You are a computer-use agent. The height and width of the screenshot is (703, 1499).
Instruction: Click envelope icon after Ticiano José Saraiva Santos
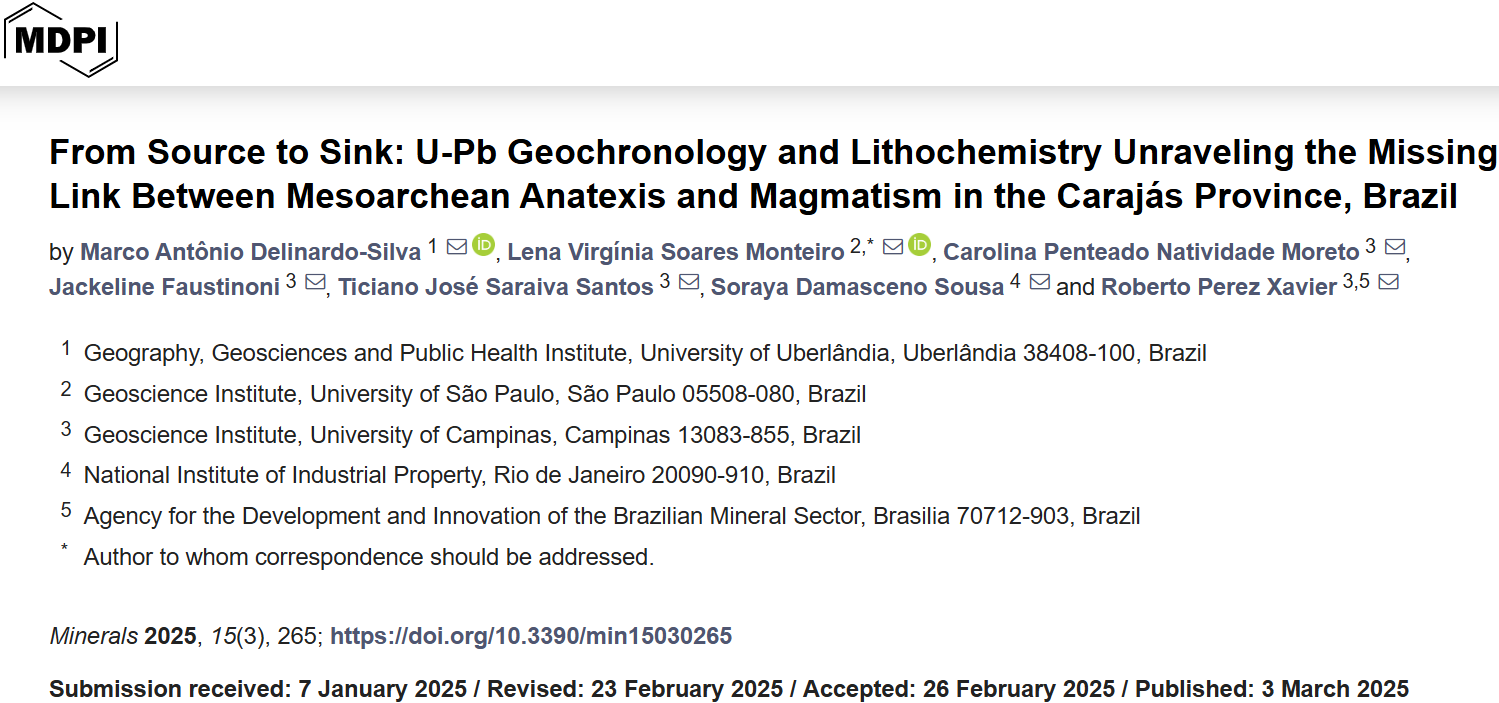[x=688, y=283]
